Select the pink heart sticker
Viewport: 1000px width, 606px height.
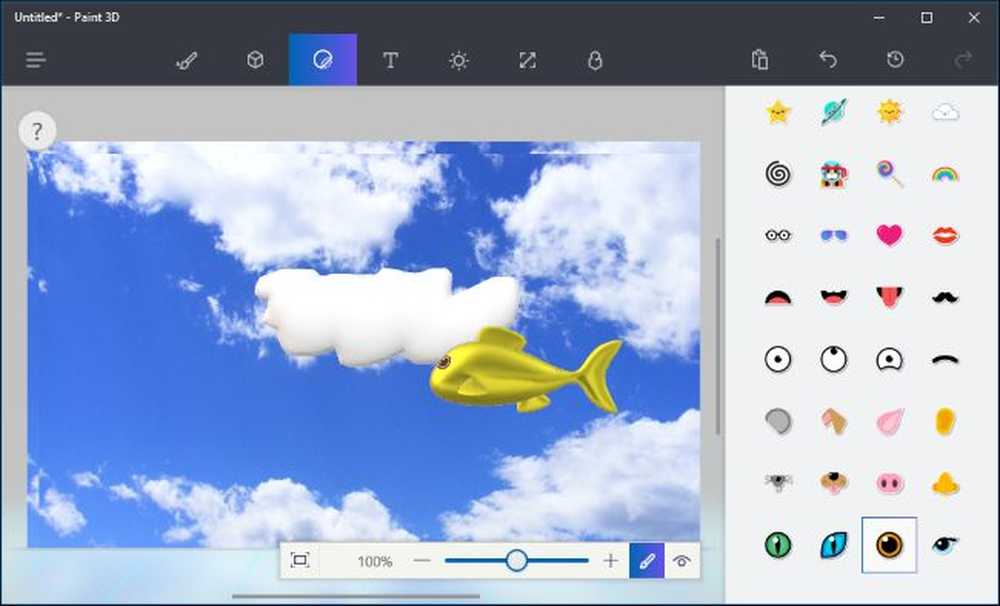(x=890, y=235)
